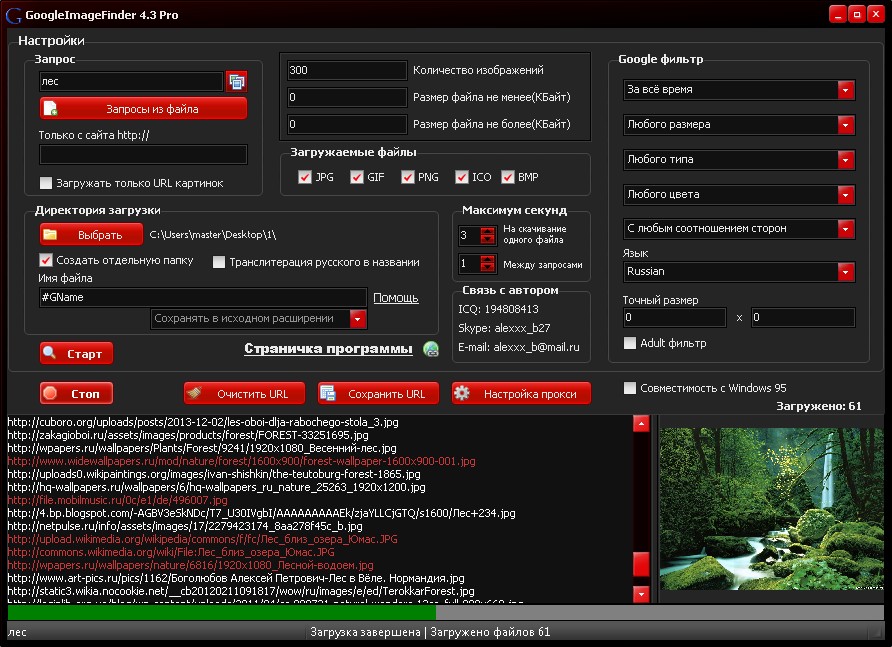Click the Количество изображений field showing 300
The height and width of the screenshot is (647, 892).
tap(347, 70)
